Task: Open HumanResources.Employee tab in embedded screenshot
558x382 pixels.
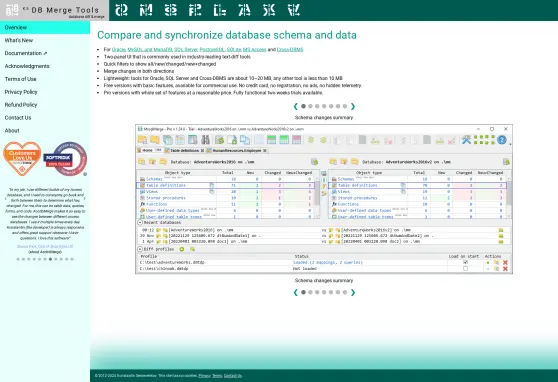Action: (x=237, y=151)
